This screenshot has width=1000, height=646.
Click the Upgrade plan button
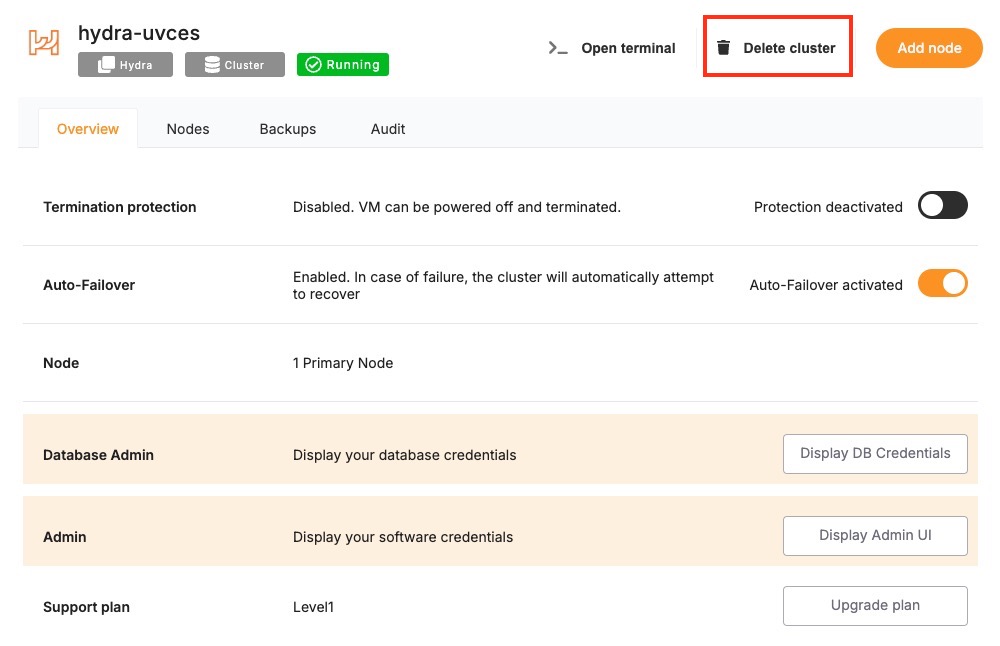coord(875,605)
